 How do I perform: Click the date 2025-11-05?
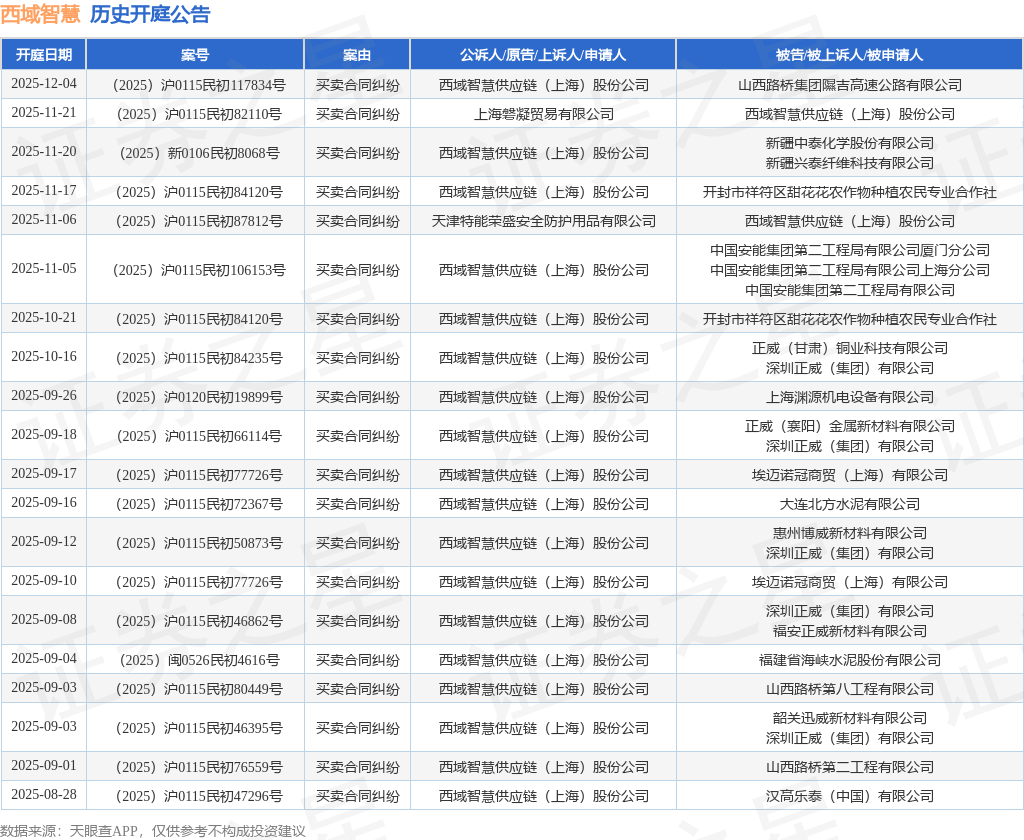click(x=44, y=268)
